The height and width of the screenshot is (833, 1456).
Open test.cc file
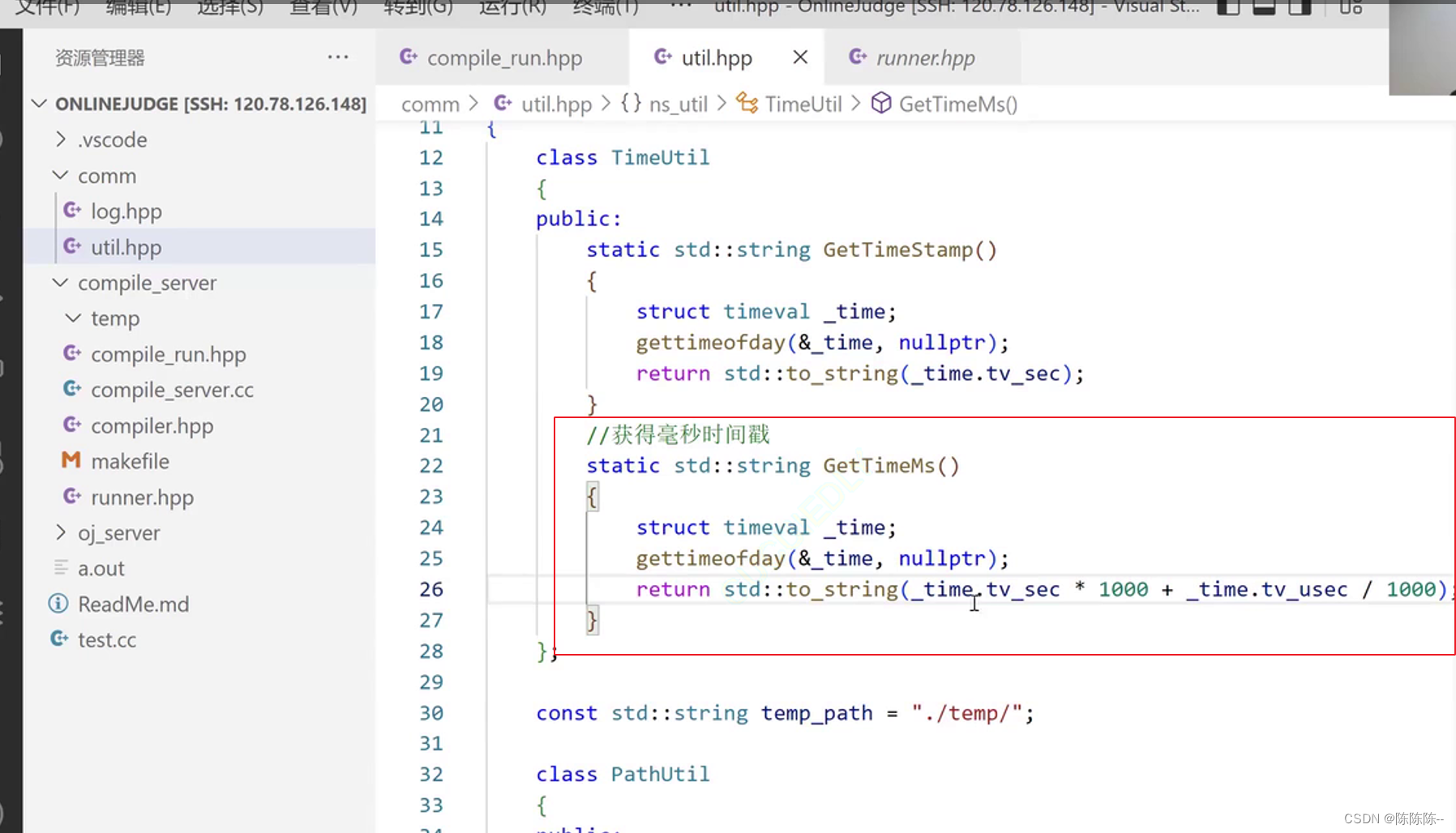pos(107,639)
